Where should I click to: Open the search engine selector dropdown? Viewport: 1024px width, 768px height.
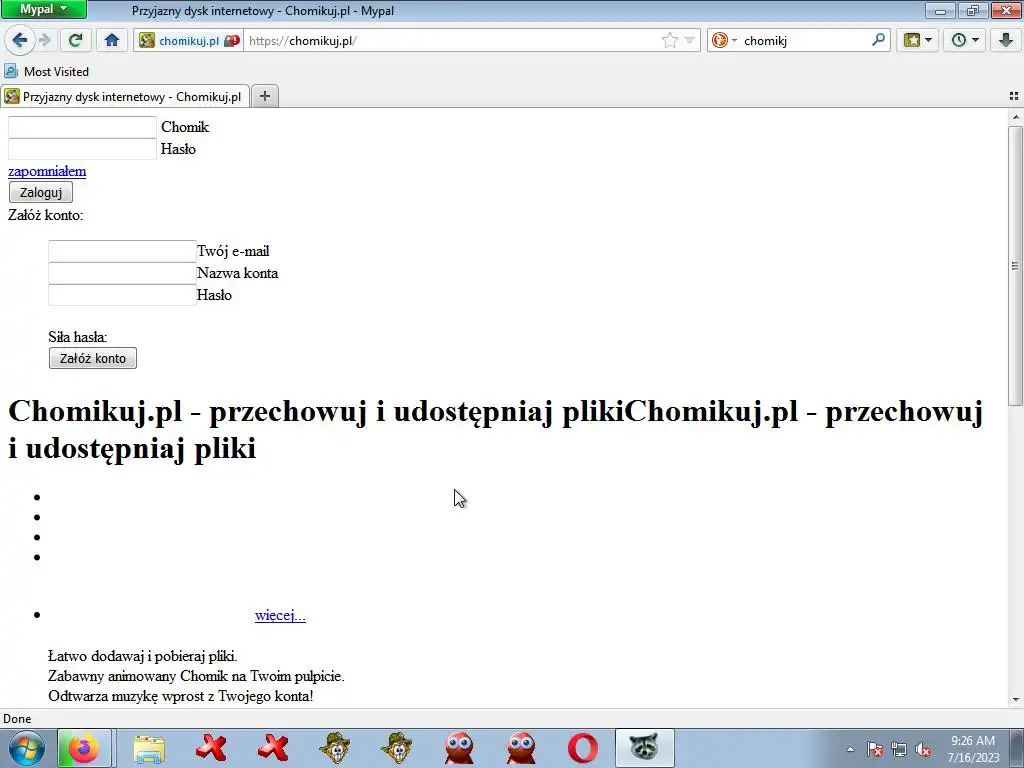[x=734, y=40]
